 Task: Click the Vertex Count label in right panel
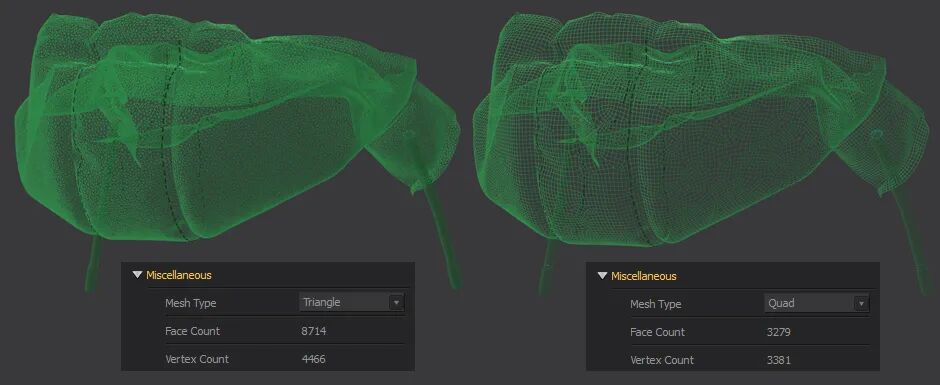[662, 360]
